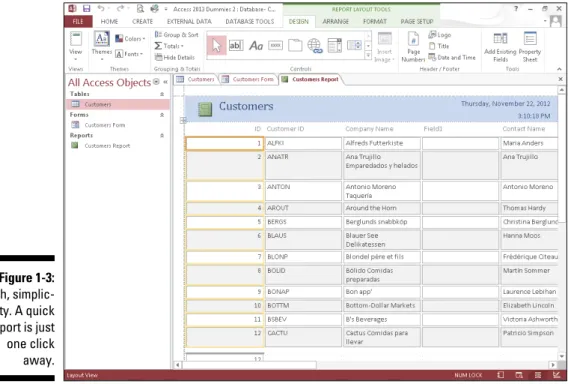Screen dimensions: 568x384
Task: Click Hide Details in Grouping & Totals
Action: point(175,57)
